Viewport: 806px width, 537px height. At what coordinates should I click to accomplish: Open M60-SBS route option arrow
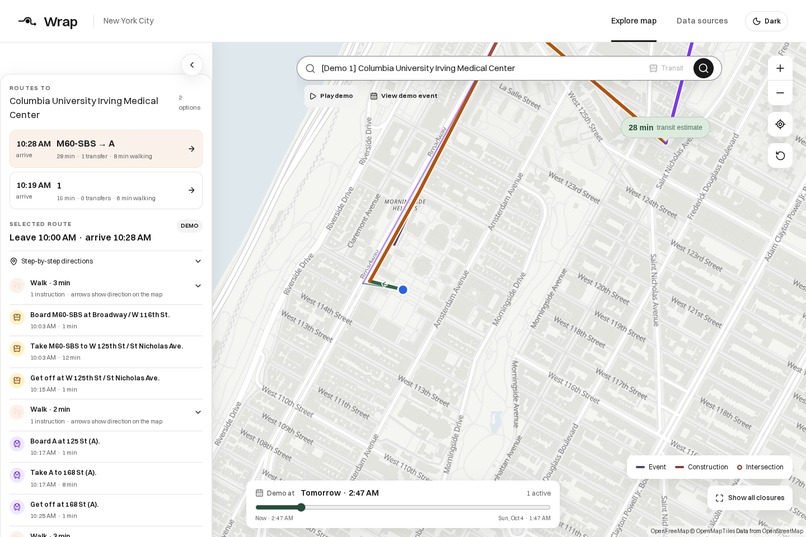[191, 149]
